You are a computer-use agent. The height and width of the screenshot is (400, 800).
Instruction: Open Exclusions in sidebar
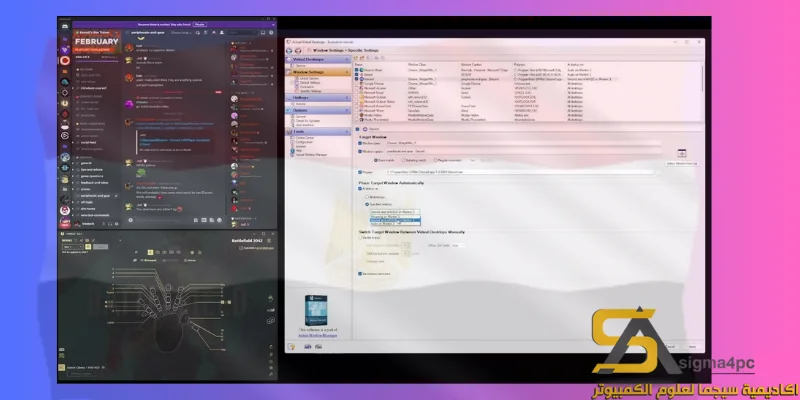[x=307, y=87]
